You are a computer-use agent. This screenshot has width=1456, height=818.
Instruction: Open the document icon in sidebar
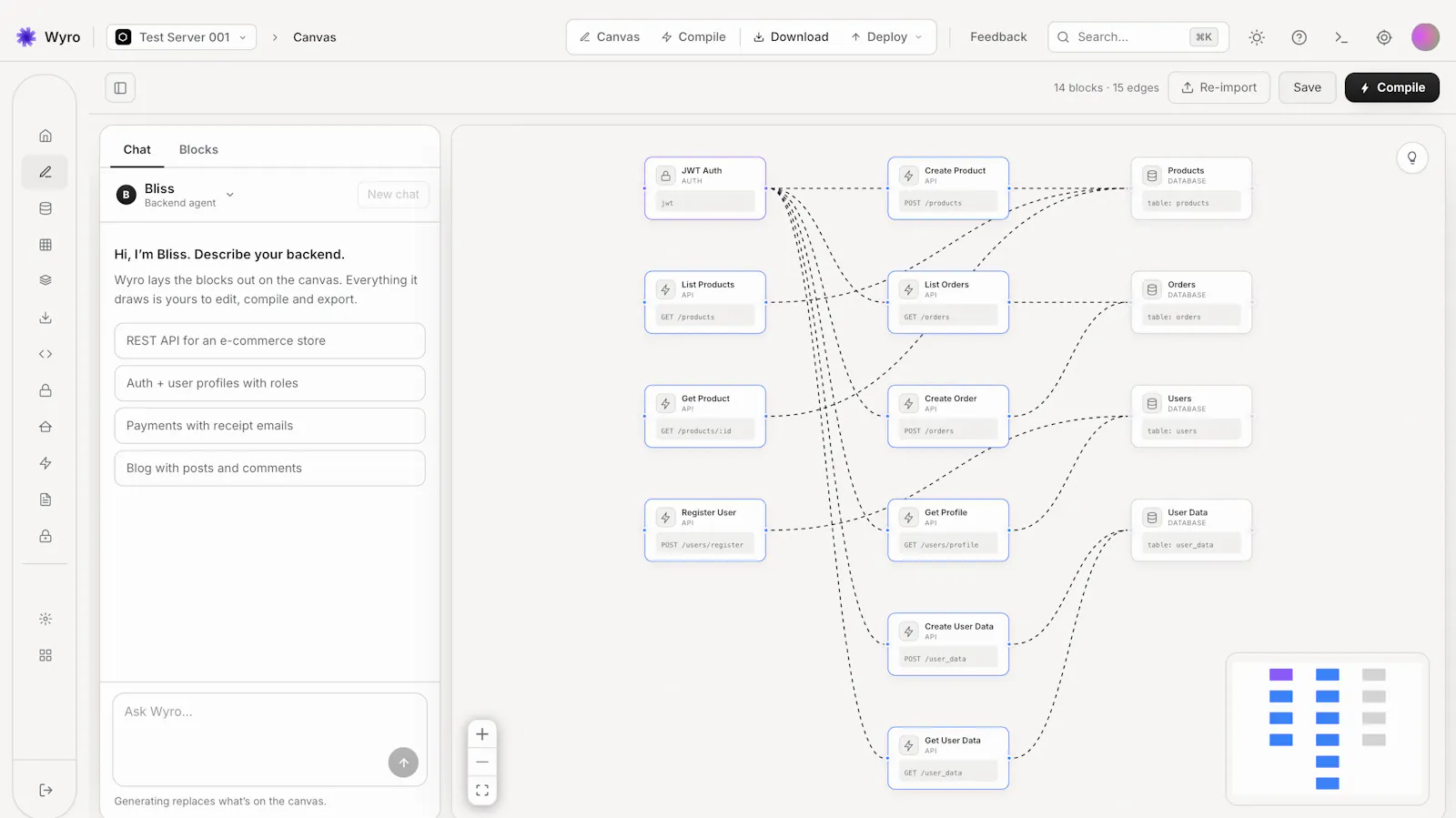45,500
